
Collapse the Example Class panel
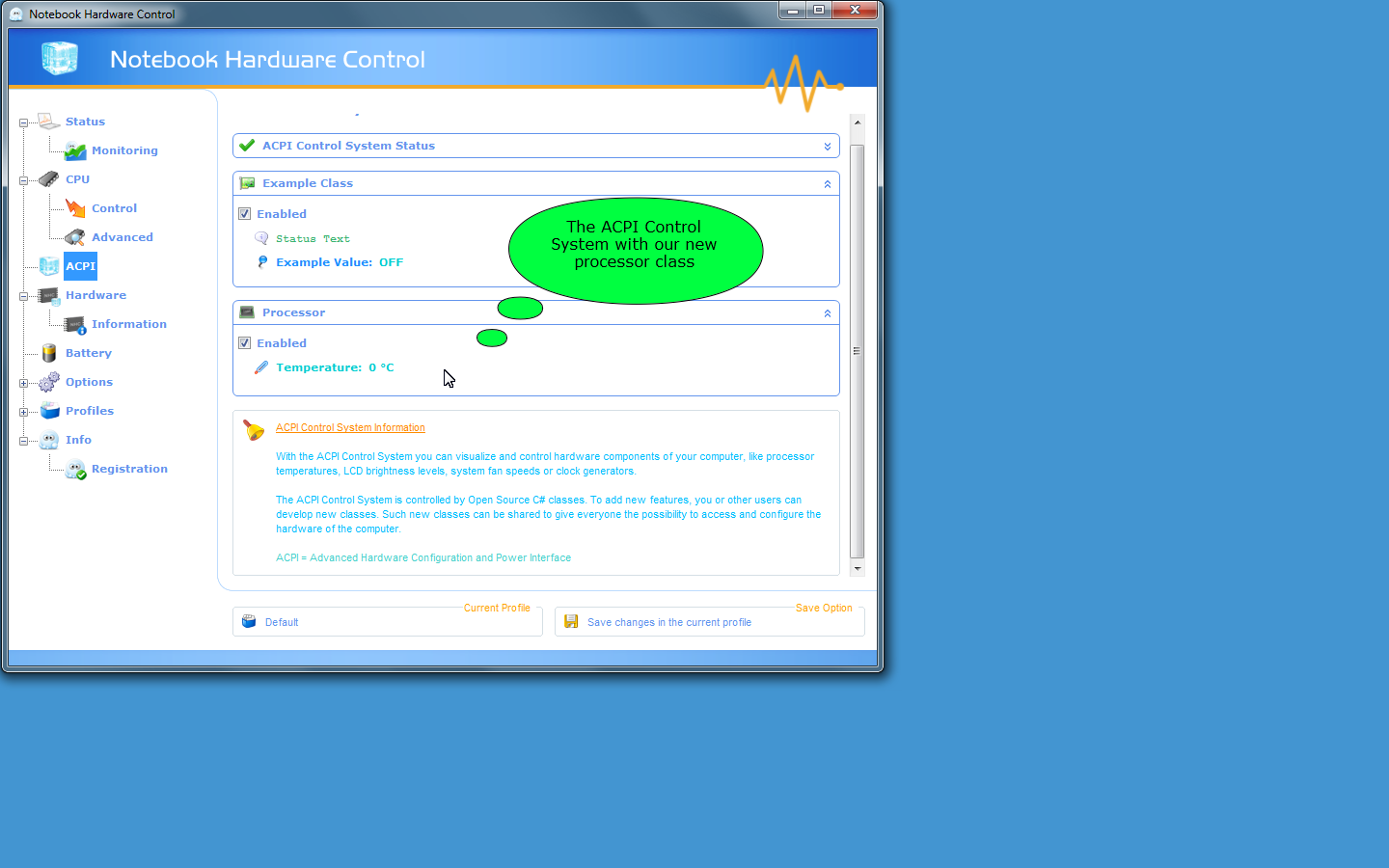click(x=827, y=184)
